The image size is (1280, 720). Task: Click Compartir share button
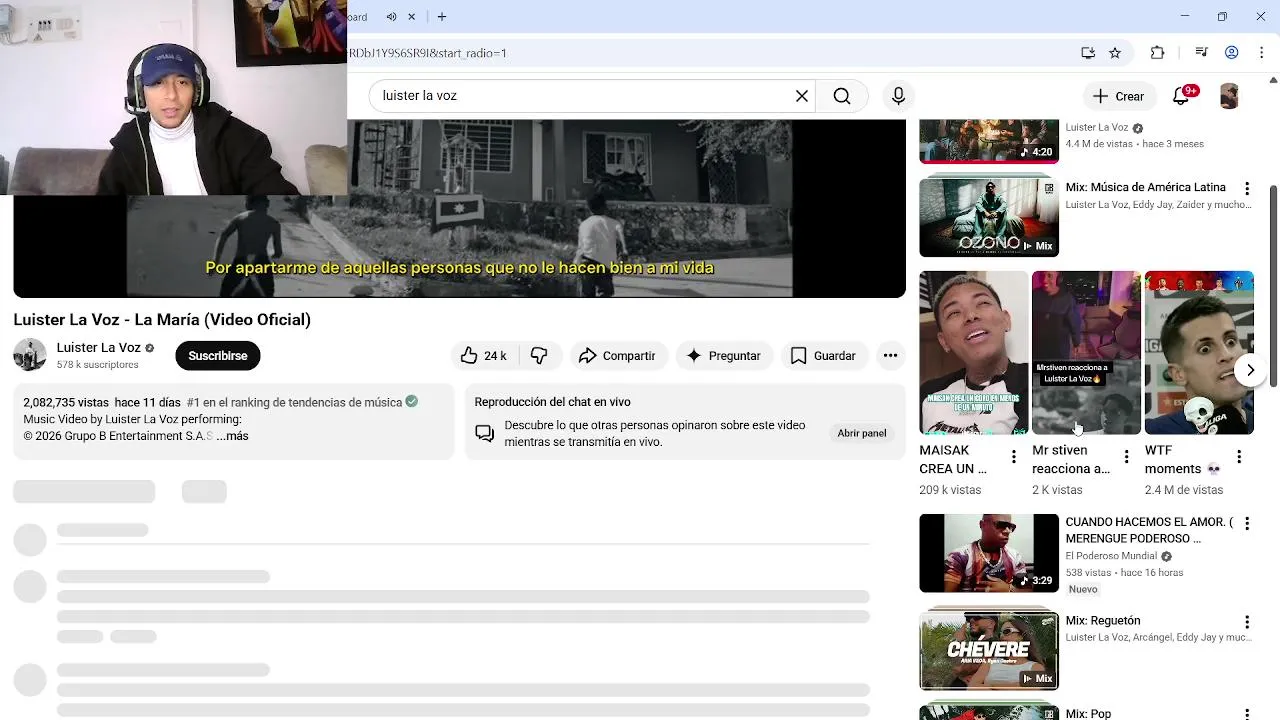click(x=617, y=356)
